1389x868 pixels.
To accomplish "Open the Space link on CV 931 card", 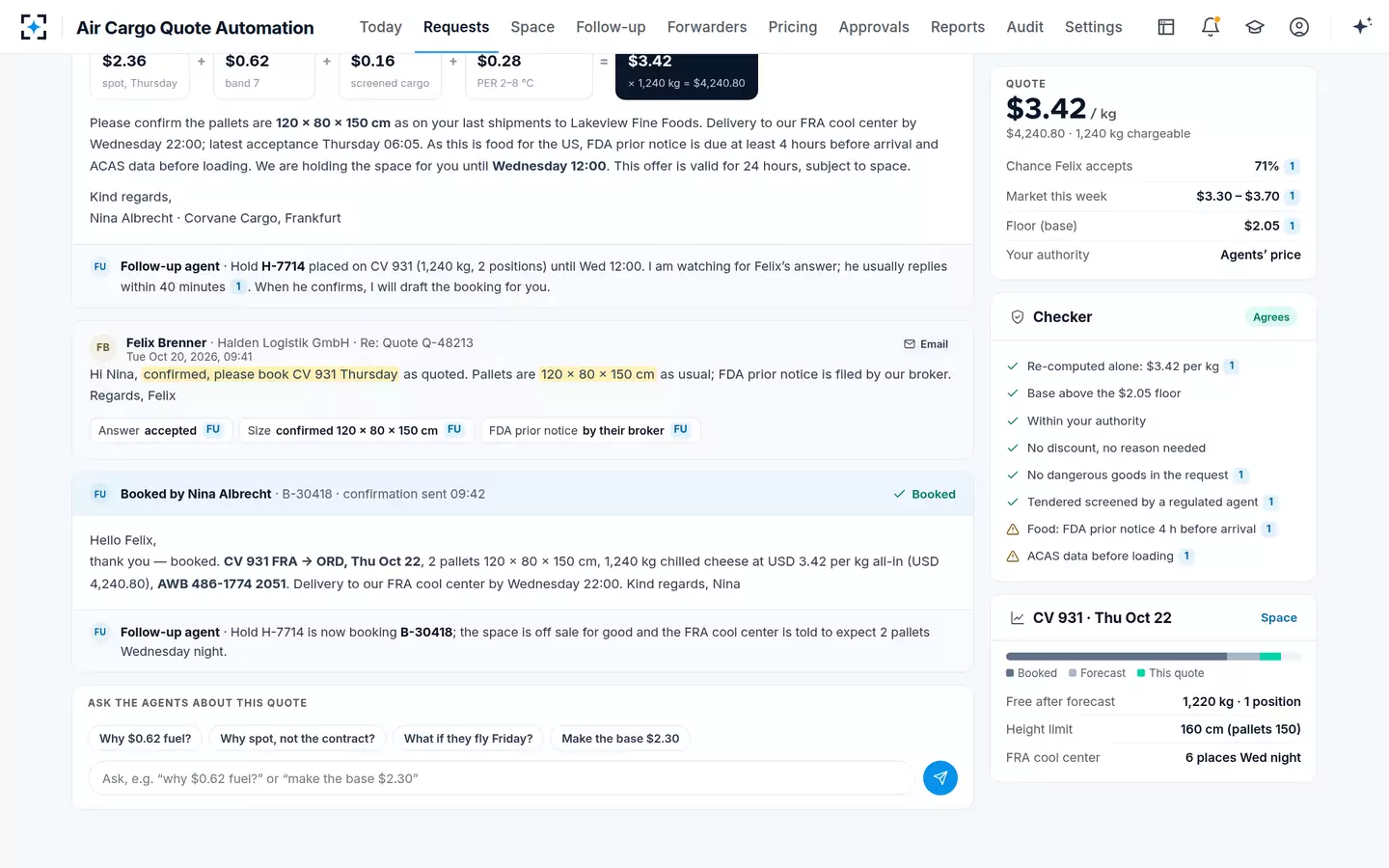I will [x=1279, y=618].
